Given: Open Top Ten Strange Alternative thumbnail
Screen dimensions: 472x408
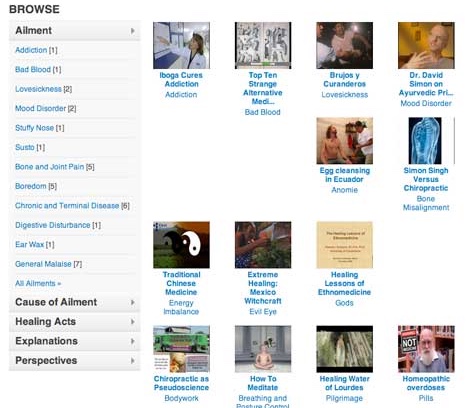Looking at the screenshot, I should (x=263, y=45).
